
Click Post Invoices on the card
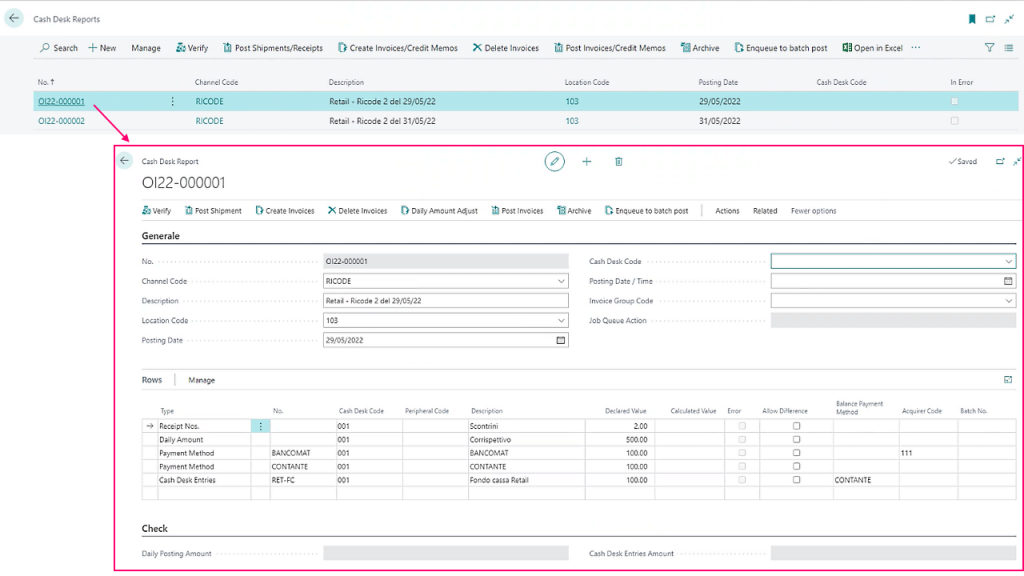click(x=517, y=211)
